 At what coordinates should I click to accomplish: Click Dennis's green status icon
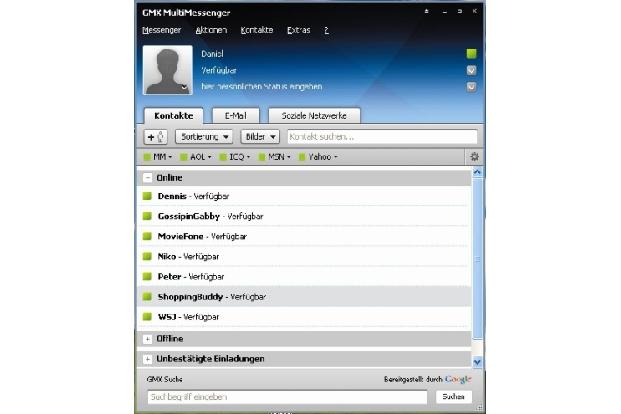pyautogui.click(x=147, y=196)
